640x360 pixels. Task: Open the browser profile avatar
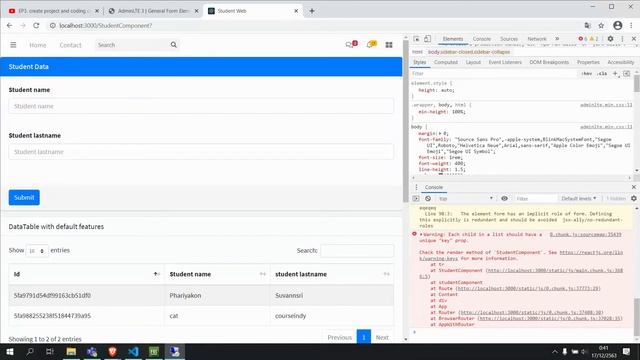click(618, 25)
